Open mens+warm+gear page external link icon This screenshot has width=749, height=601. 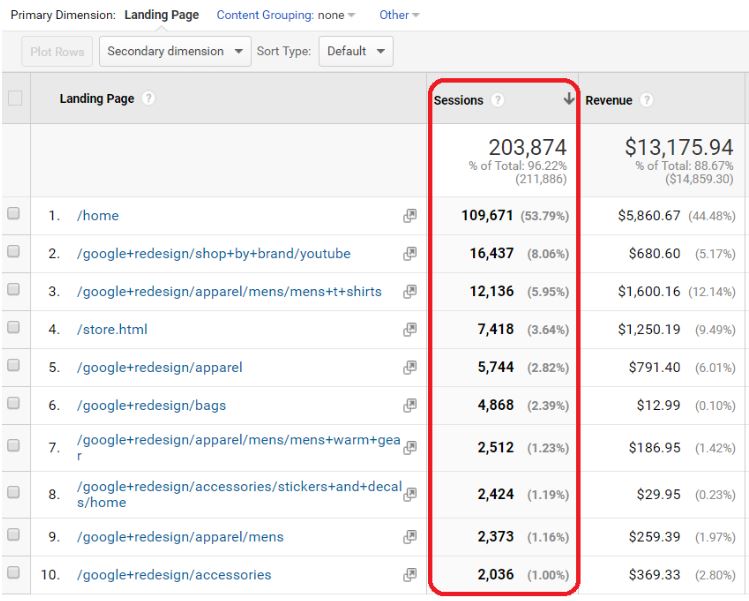(409, 448)
